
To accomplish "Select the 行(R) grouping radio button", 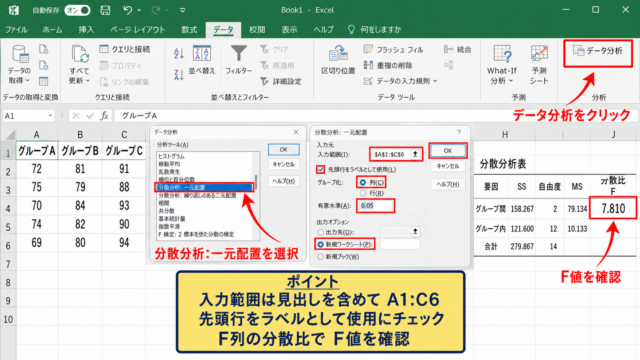I will pyautogui.click(x=363, y=193).
